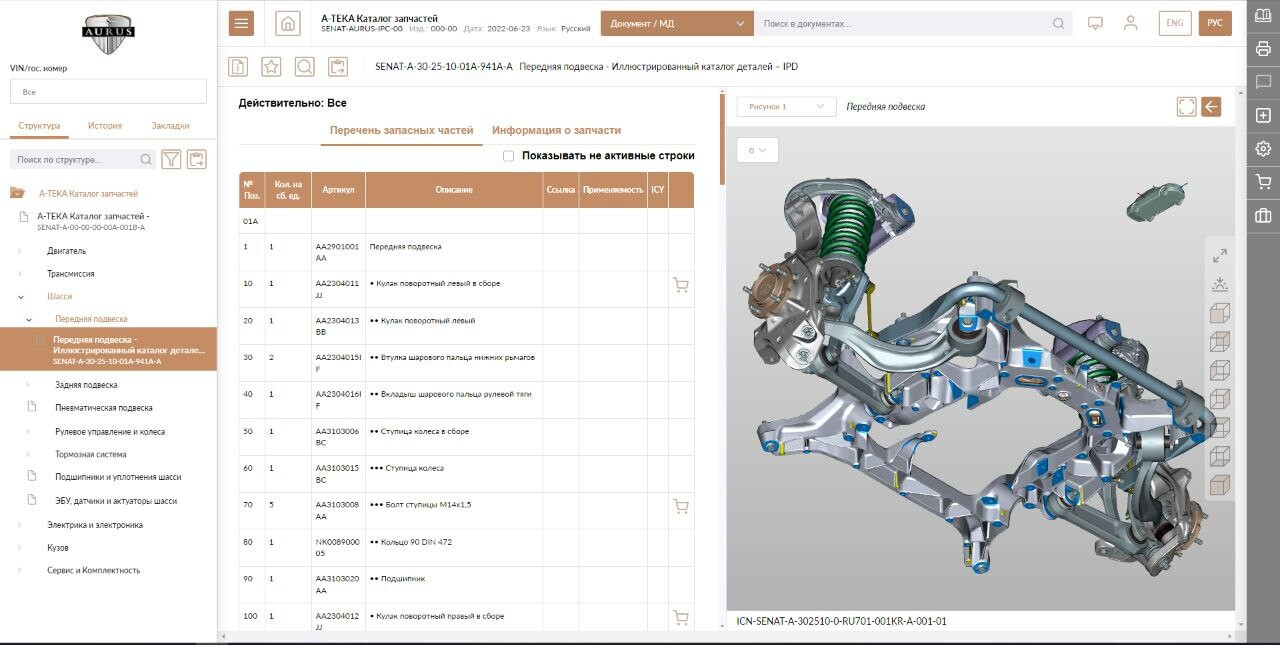Open the "0" dropdown in the 3D viewer

(x=757, y=150)
